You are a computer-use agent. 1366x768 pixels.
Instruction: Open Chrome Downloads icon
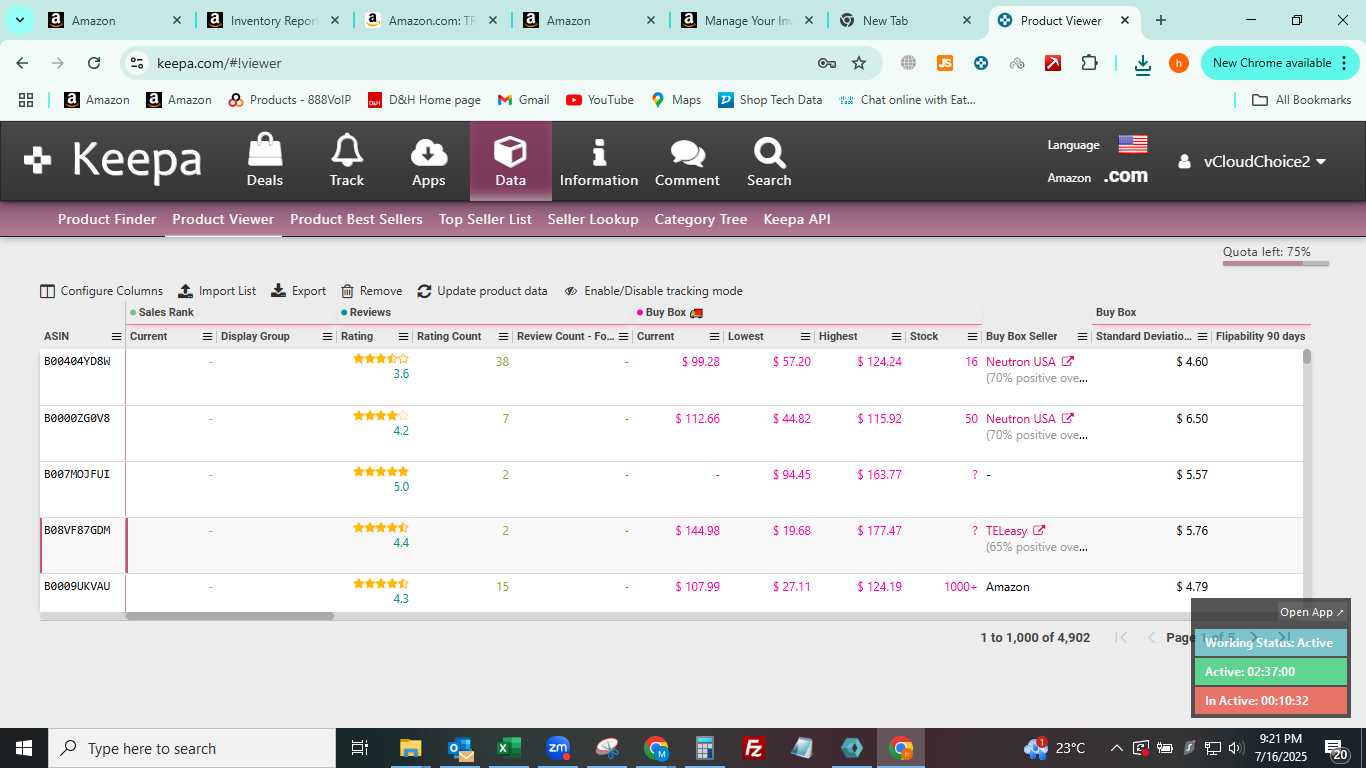(1143, 64)
